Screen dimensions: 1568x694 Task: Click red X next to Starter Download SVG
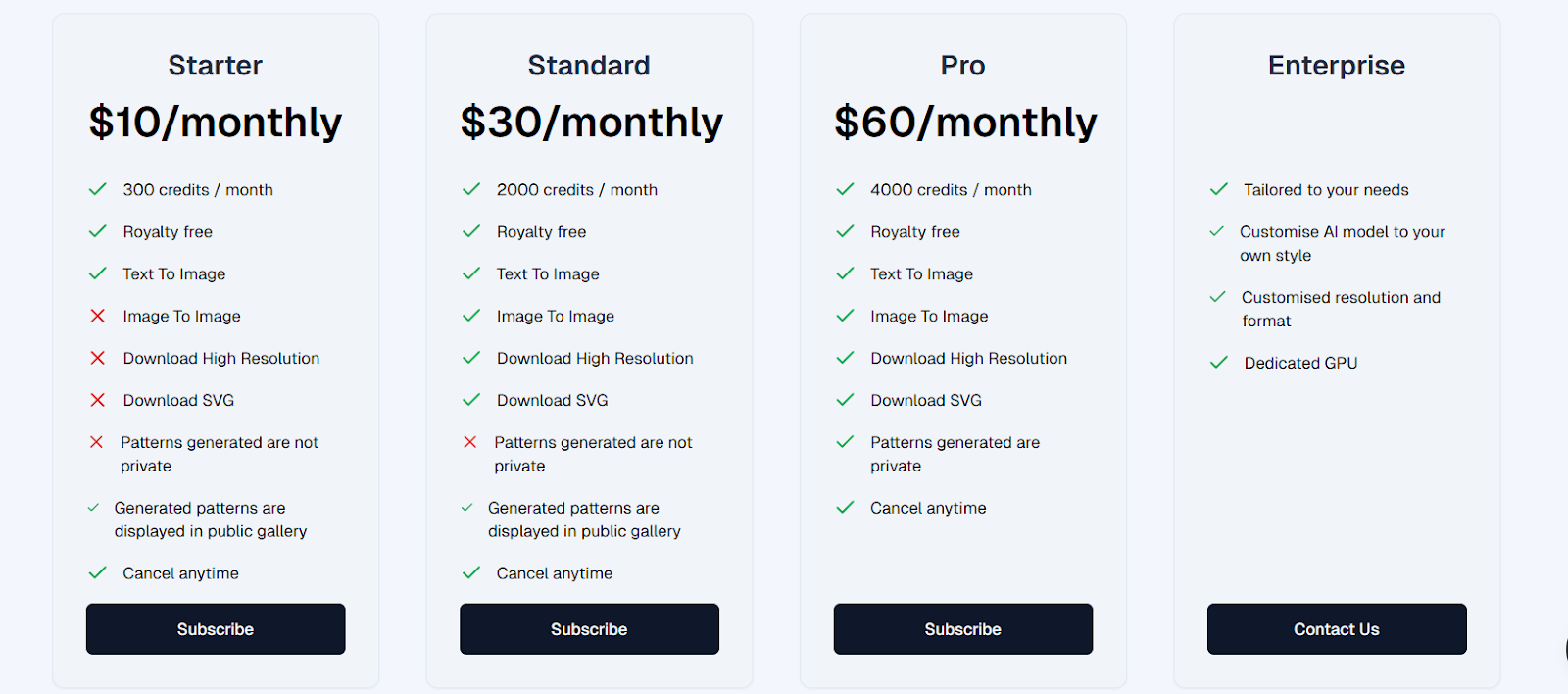98,400
